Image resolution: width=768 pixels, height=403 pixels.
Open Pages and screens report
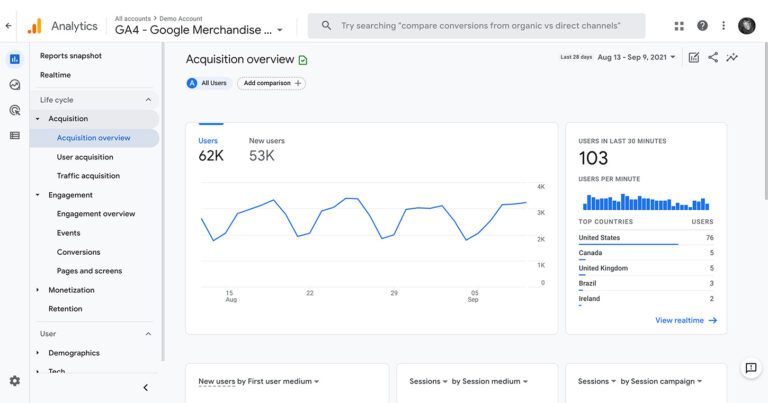(x=90, y=271)
